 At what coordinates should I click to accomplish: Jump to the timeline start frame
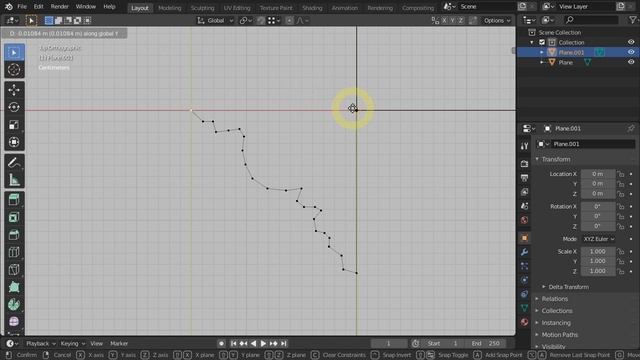click(x=233, y=344)
